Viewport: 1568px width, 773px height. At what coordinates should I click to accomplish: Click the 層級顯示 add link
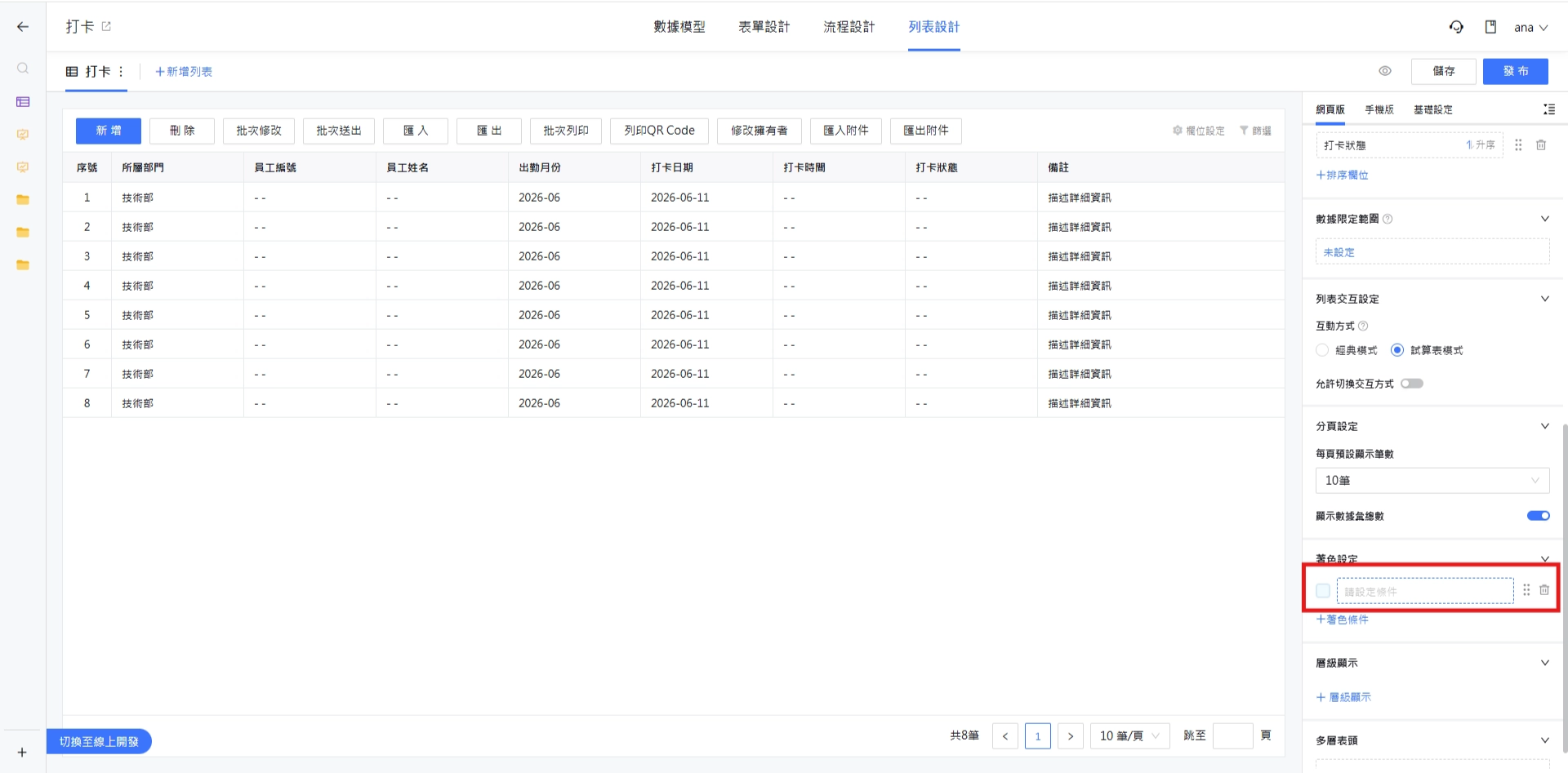point(1343,697)
